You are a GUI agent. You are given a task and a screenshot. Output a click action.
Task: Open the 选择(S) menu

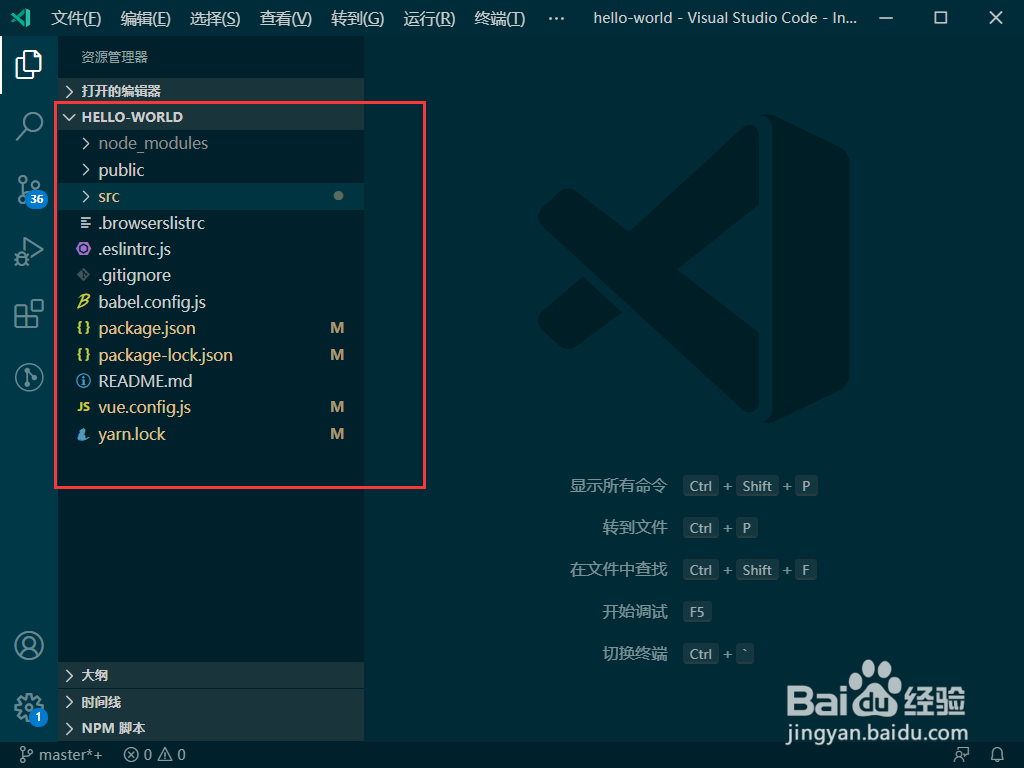215,18
